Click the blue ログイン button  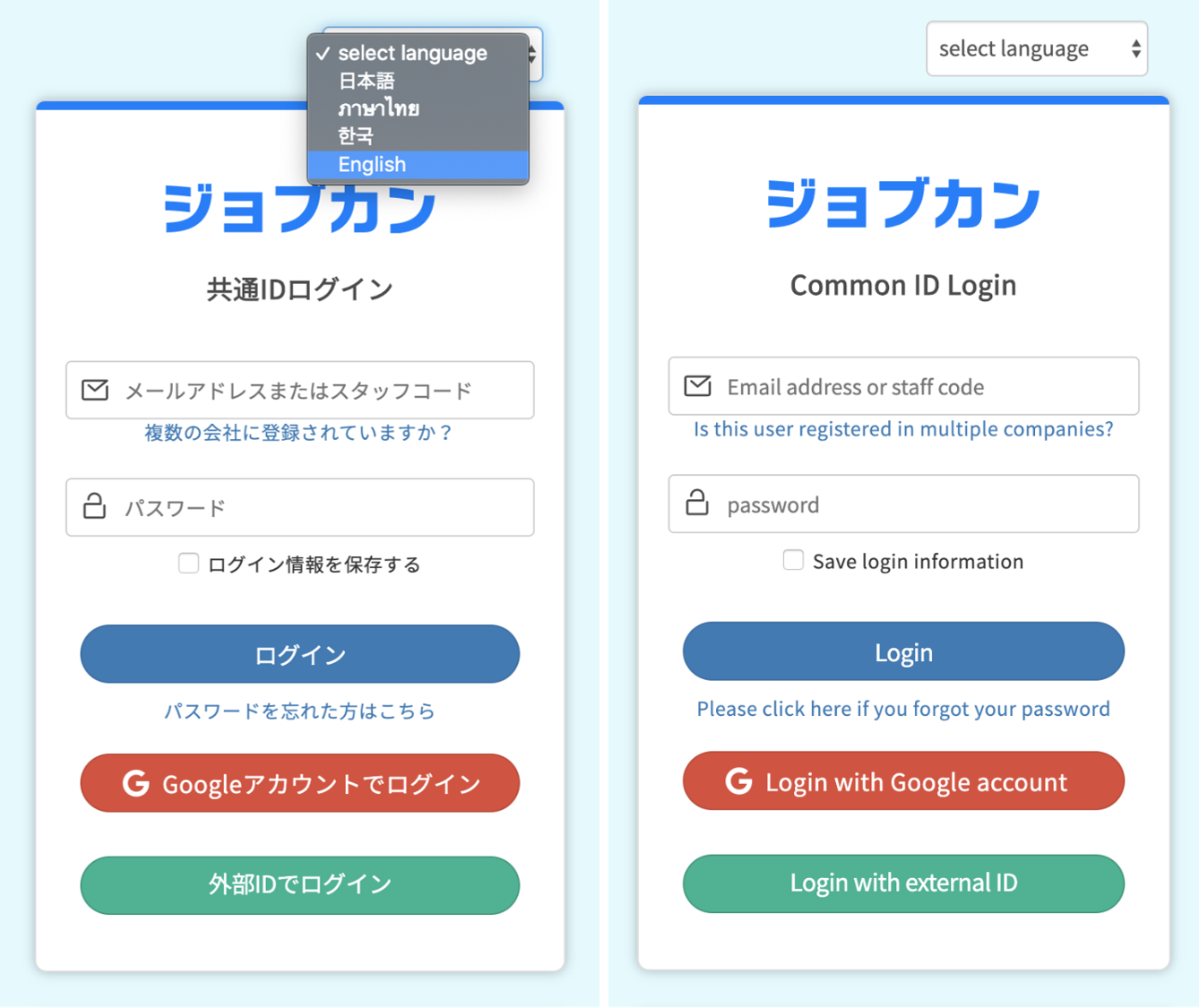[300, 654]
